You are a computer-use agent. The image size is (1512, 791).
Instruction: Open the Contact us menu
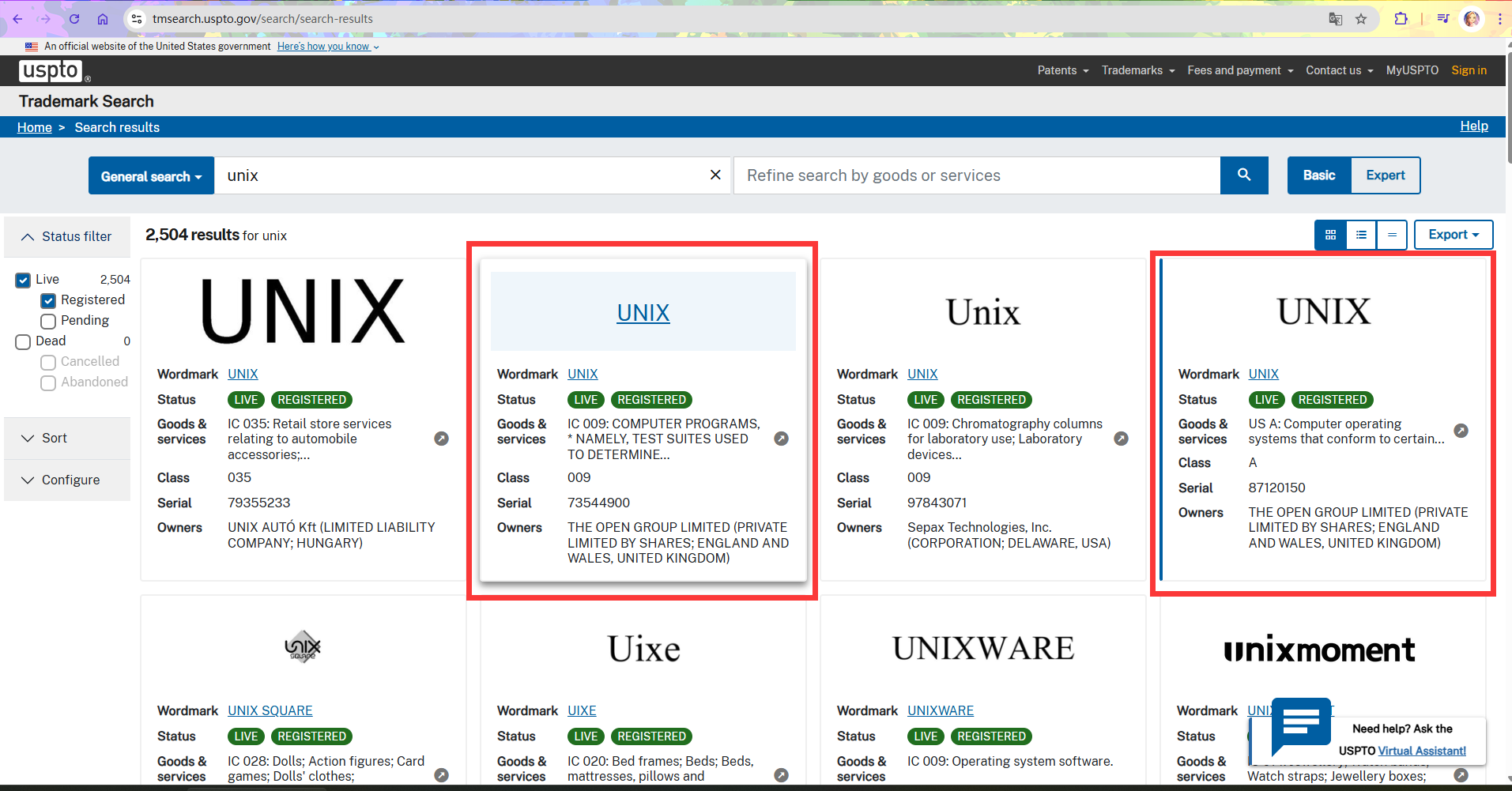pyautogui.click(x=1340, y=70)
